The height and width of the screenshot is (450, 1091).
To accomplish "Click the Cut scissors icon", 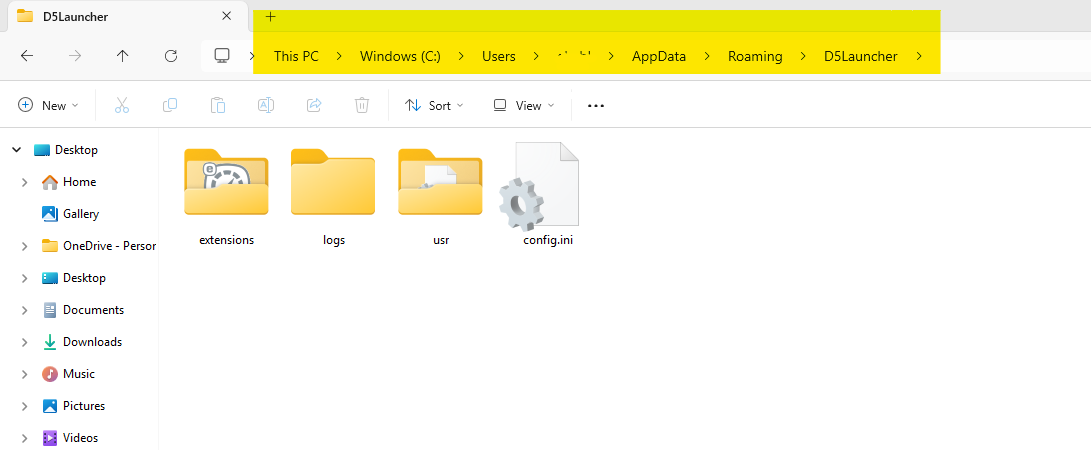I will 122,105.
